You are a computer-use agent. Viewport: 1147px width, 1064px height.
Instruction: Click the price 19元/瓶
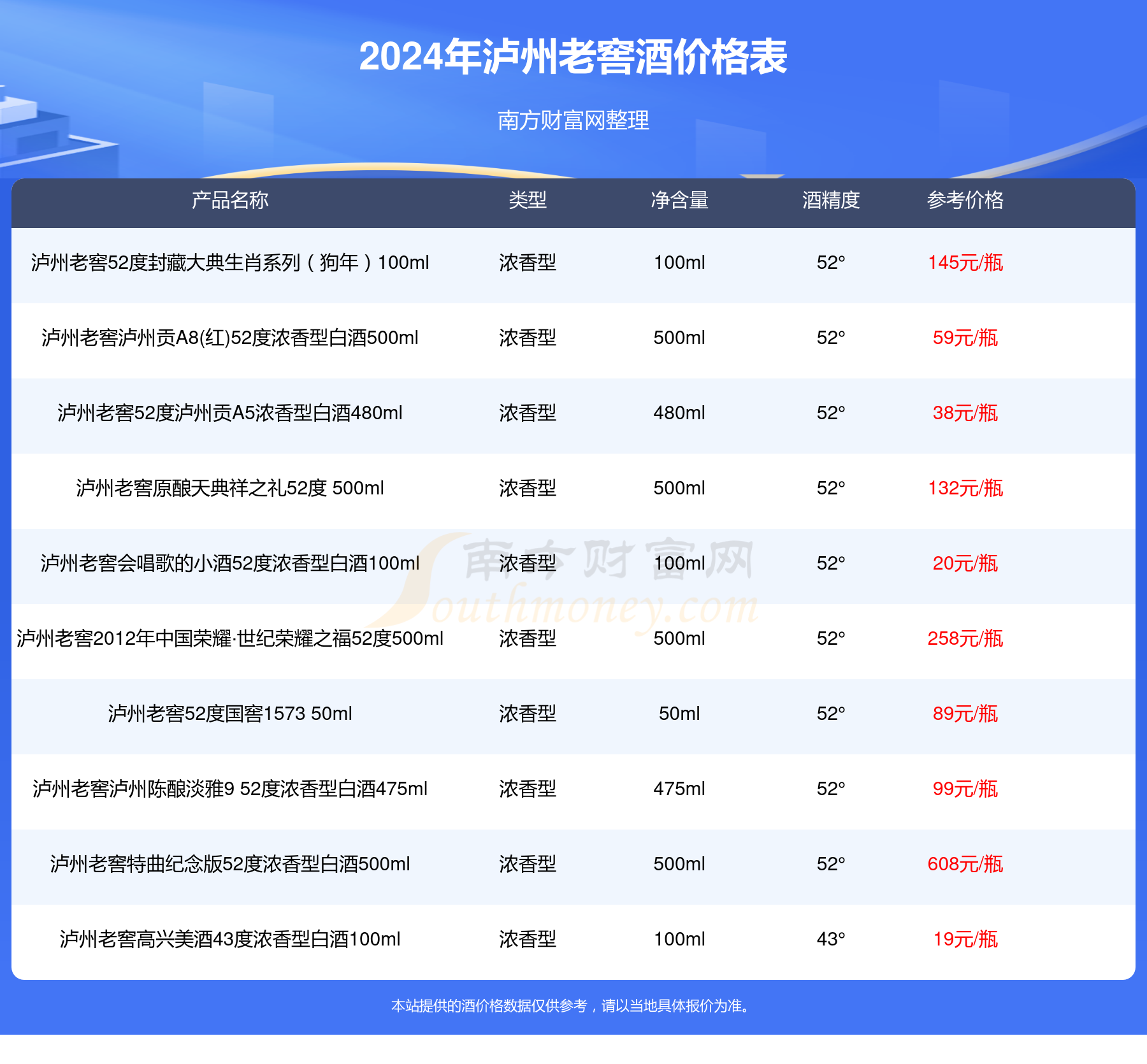965,939
